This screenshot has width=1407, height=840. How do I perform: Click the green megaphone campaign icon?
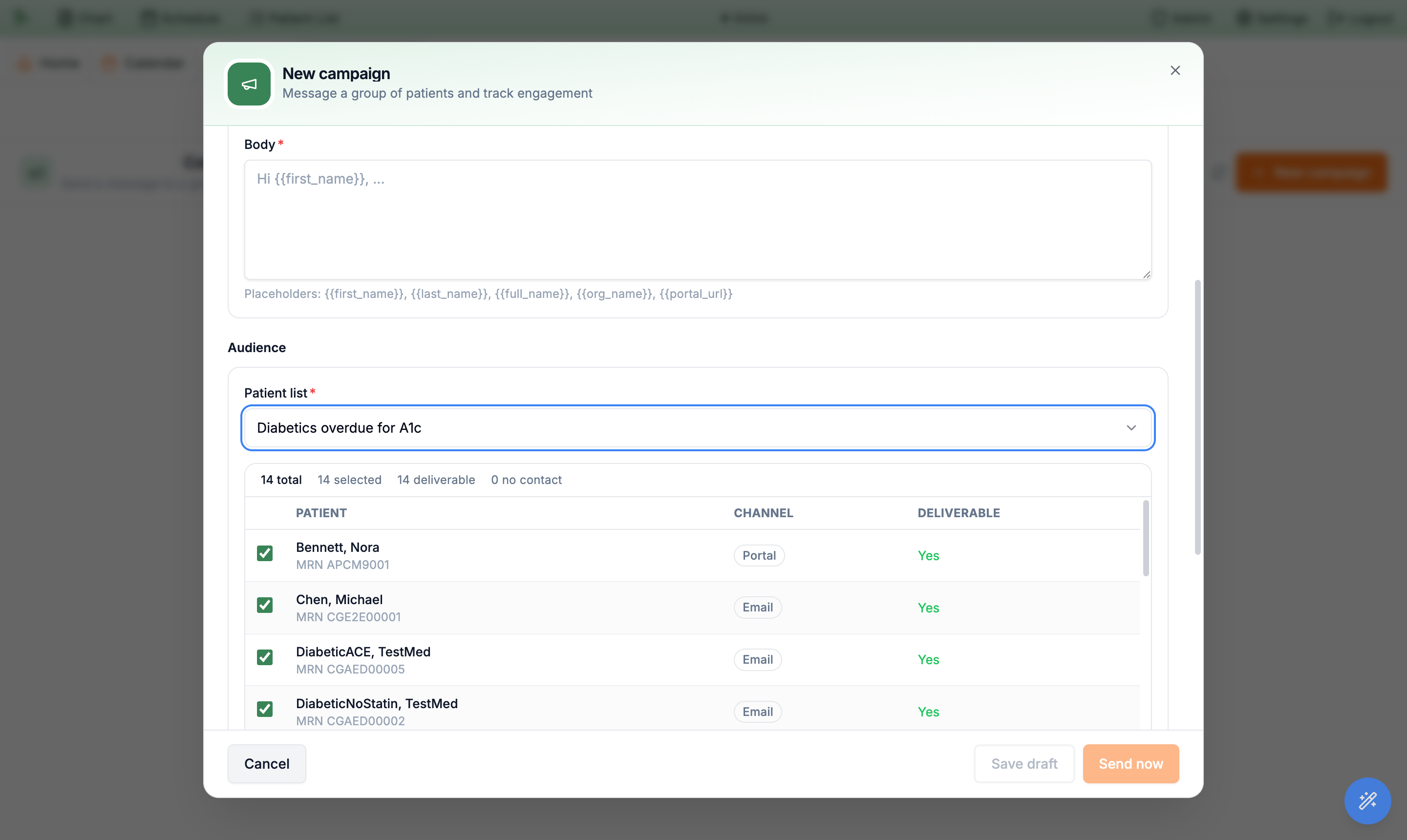coord(249,84)
